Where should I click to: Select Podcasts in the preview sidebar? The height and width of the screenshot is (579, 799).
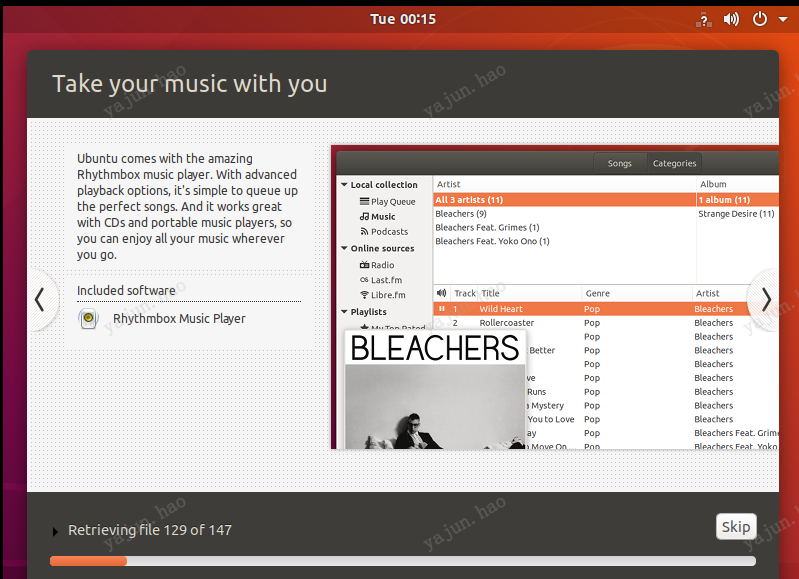(384, 231)
